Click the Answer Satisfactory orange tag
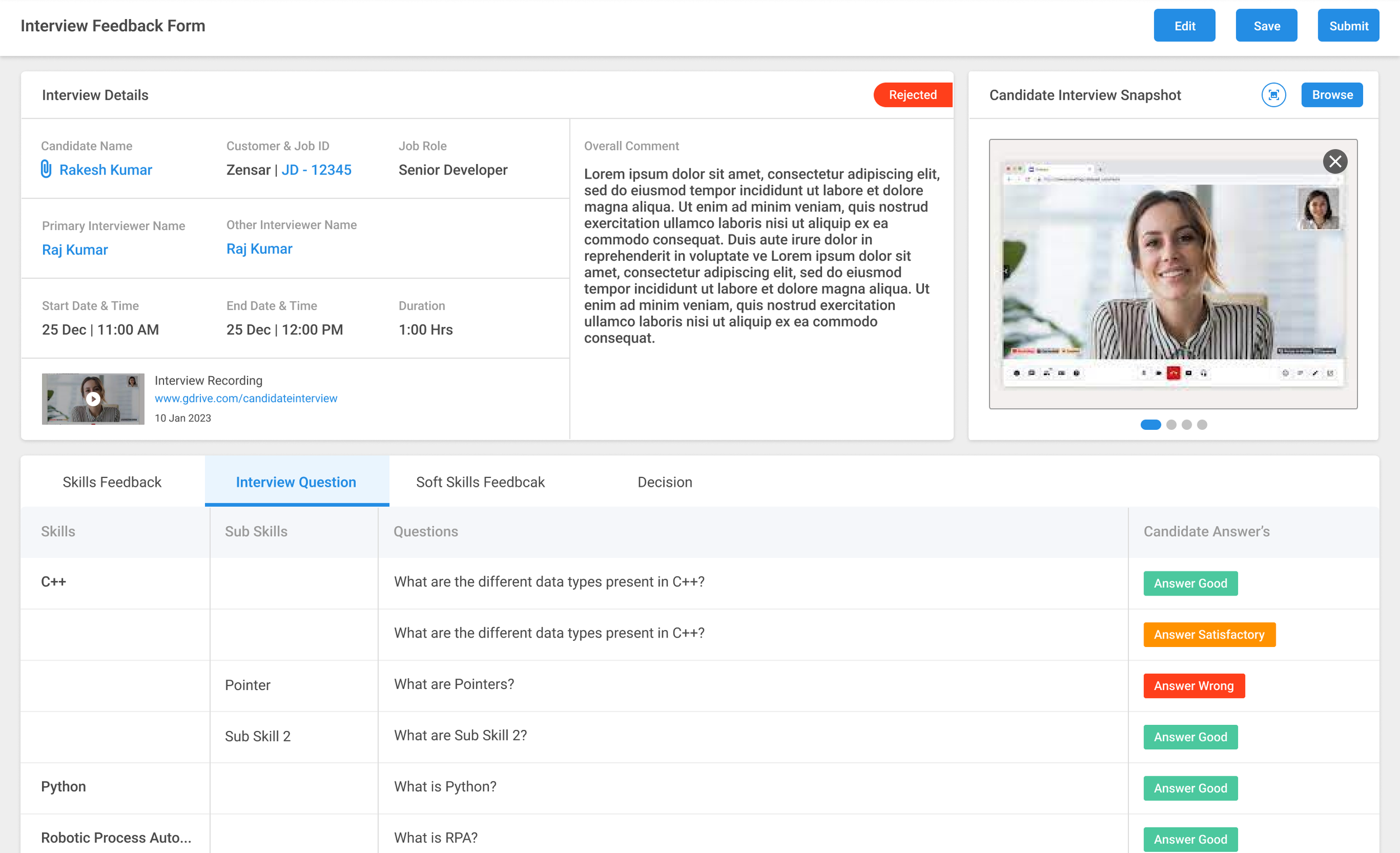The height and width of the screenshot is (853, 1400). click(x=1208, y=634)
